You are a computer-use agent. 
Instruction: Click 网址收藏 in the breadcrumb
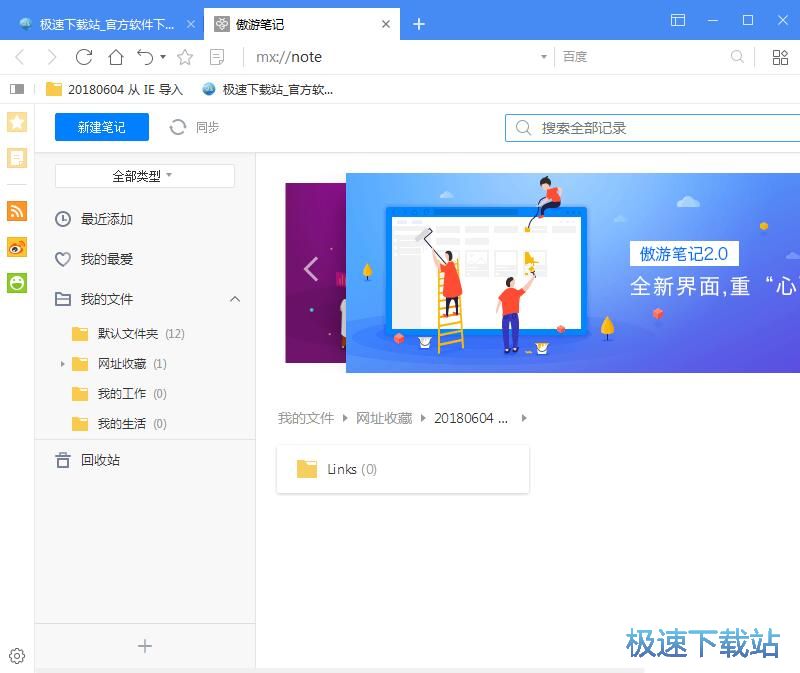[x=384, y=418]
